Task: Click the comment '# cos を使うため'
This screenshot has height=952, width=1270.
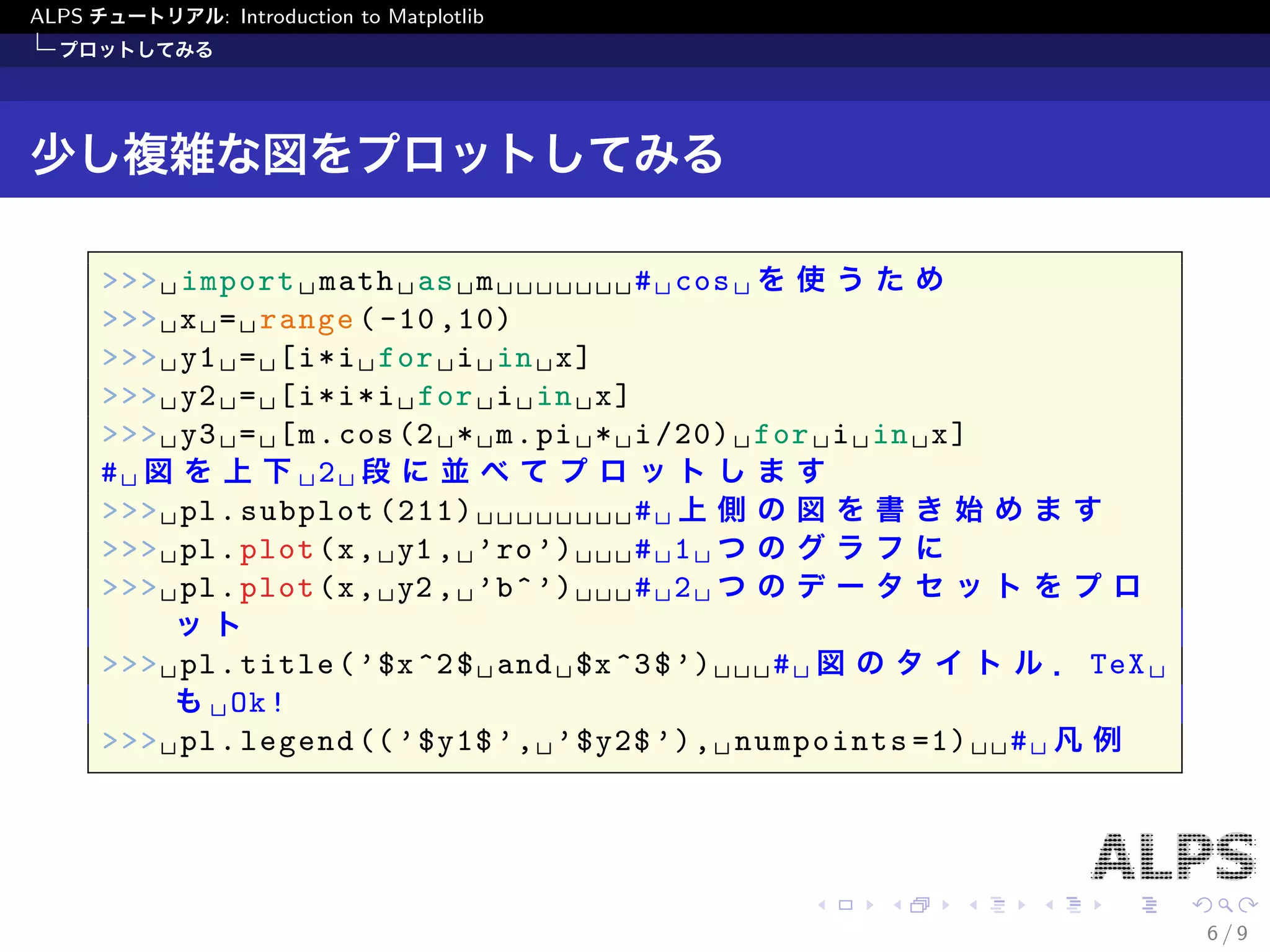Action: click(790, 280)
